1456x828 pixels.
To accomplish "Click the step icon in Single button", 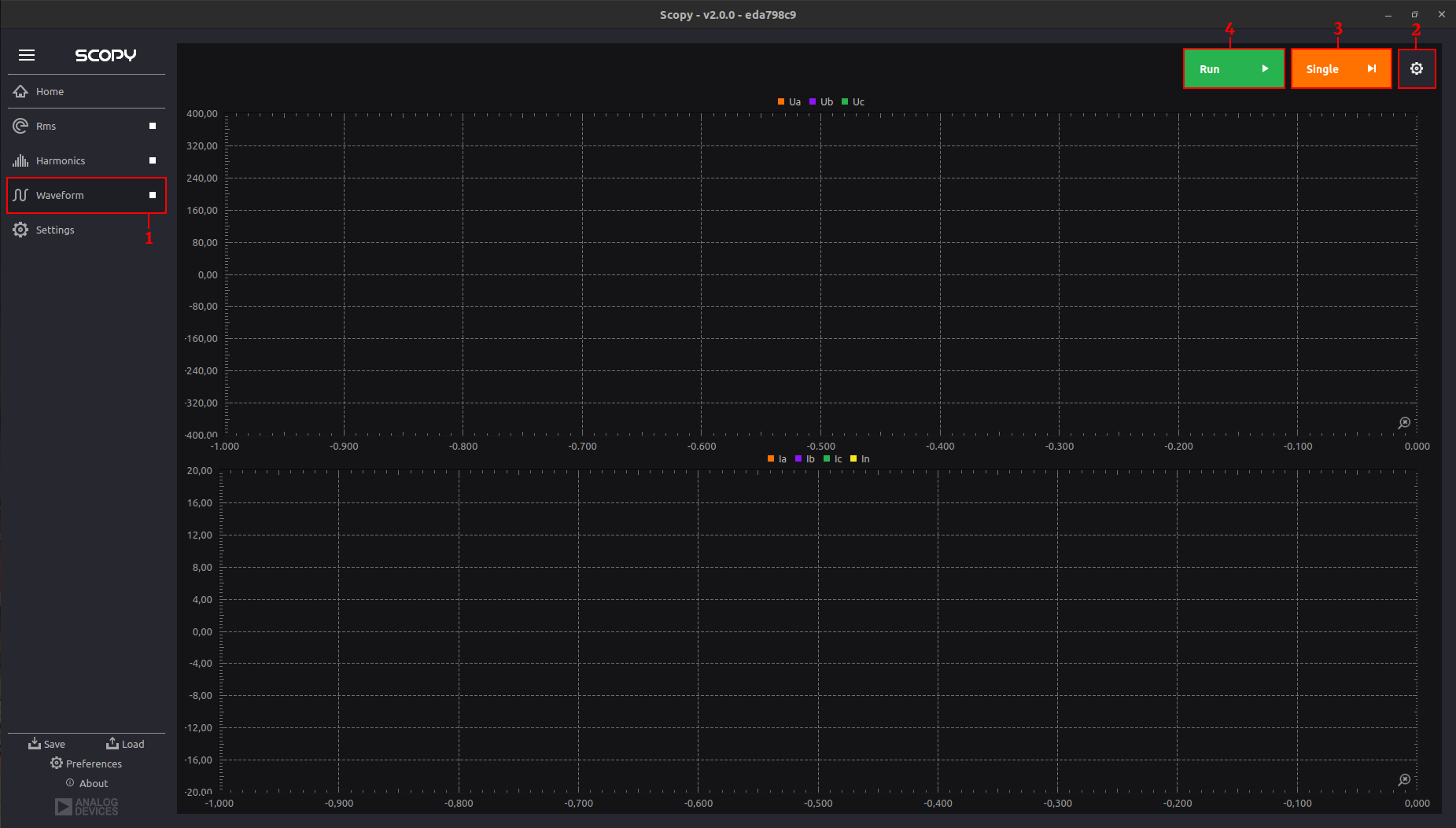I will pyautogui.click(x=1372, y=68).
